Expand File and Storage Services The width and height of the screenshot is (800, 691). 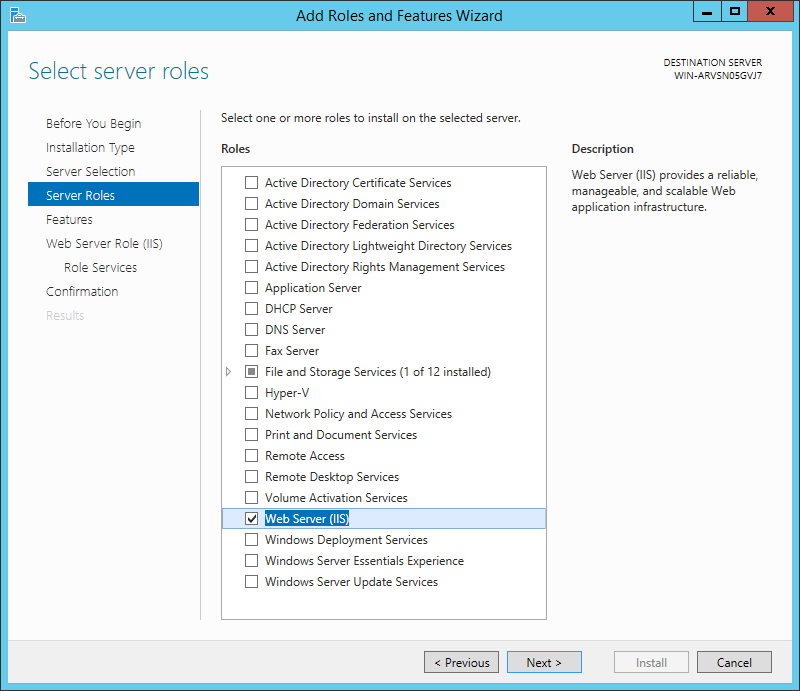click(228, 371)
